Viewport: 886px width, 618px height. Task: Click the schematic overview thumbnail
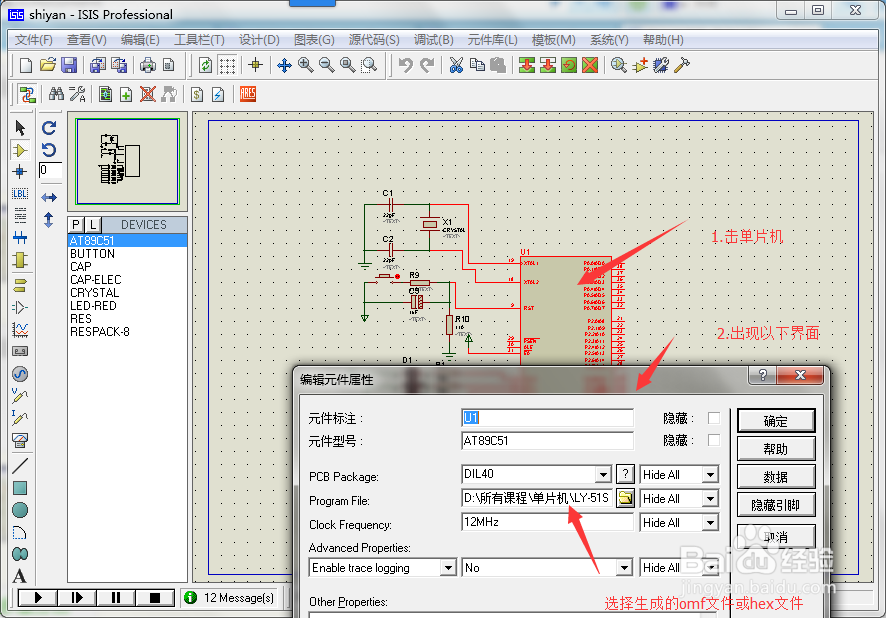128,162
